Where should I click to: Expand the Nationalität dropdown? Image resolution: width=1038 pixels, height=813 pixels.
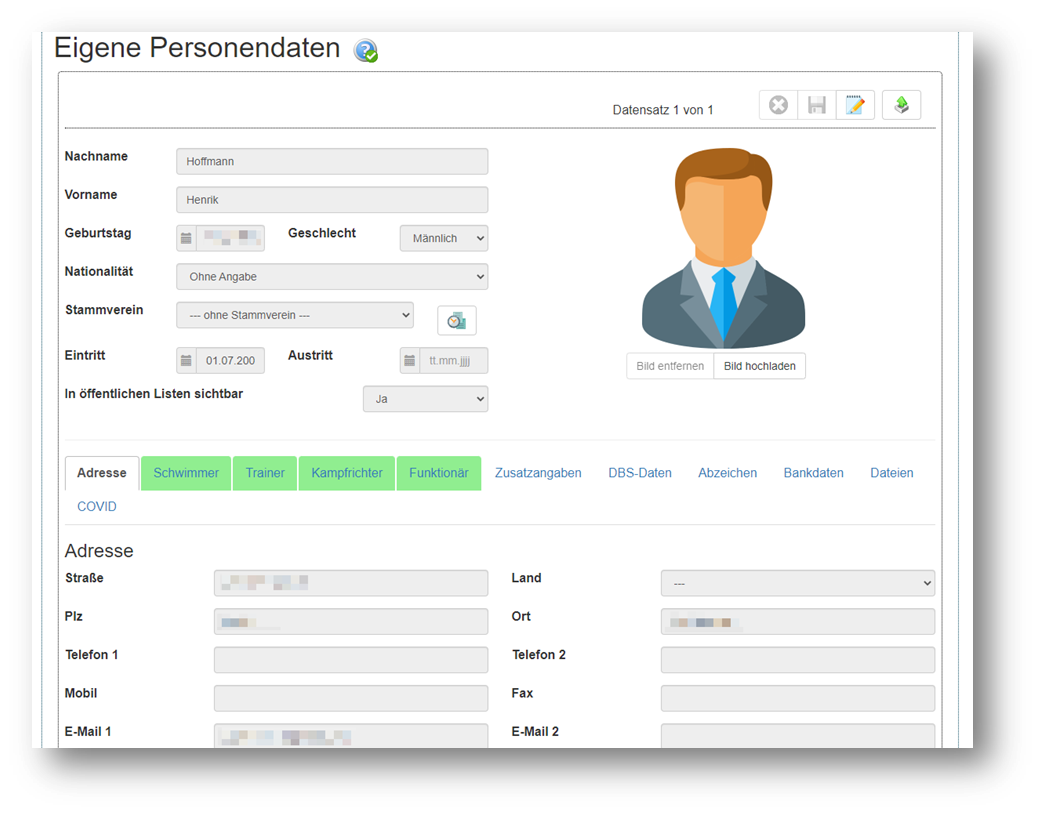point(332,276)
